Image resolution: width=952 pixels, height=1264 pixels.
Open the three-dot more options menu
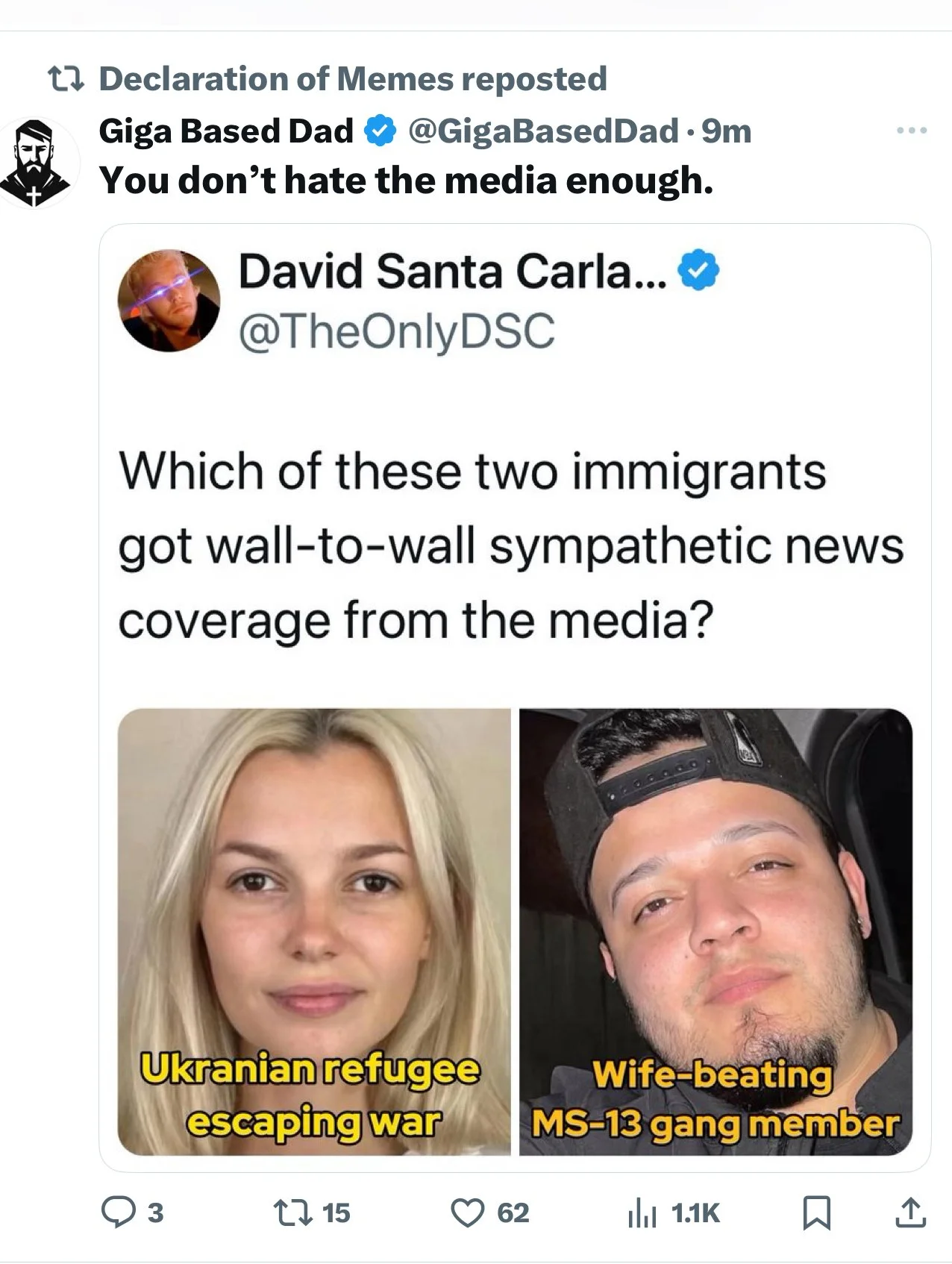pos(912,131)
